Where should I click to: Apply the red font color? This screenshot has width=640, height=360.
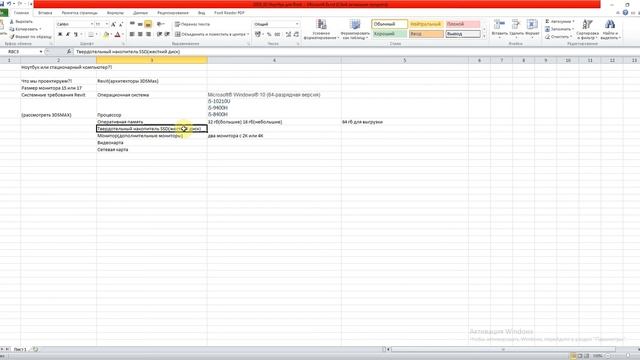118,35
